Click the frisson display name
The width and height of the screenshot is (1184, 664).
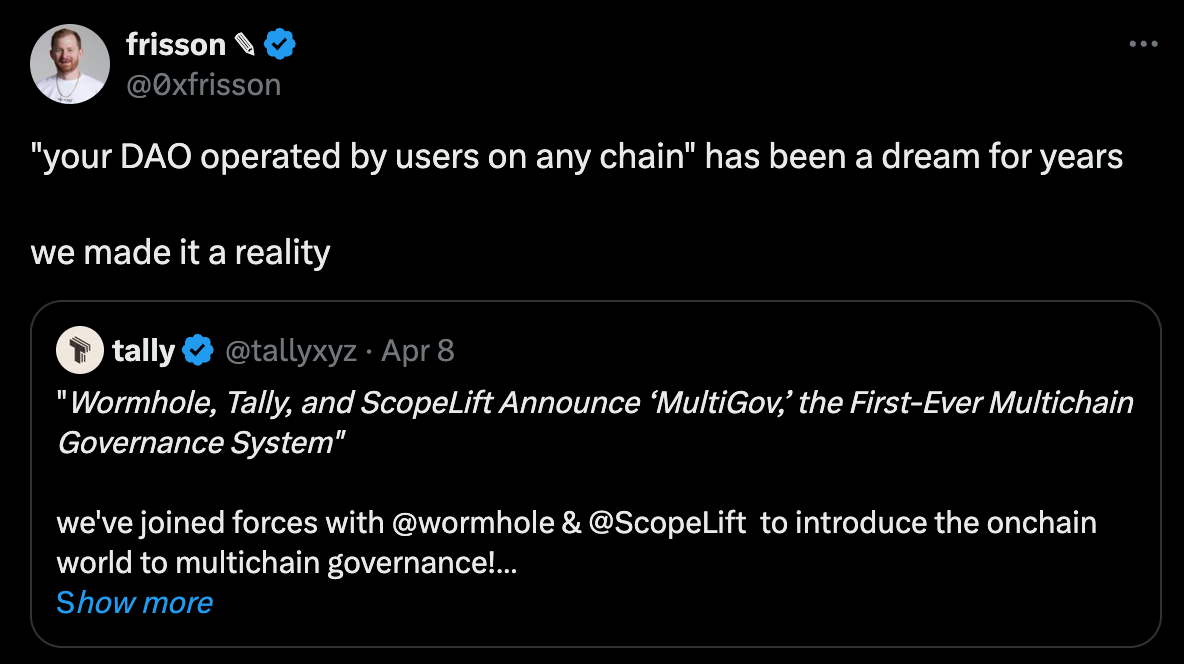[x=175, y=45]
